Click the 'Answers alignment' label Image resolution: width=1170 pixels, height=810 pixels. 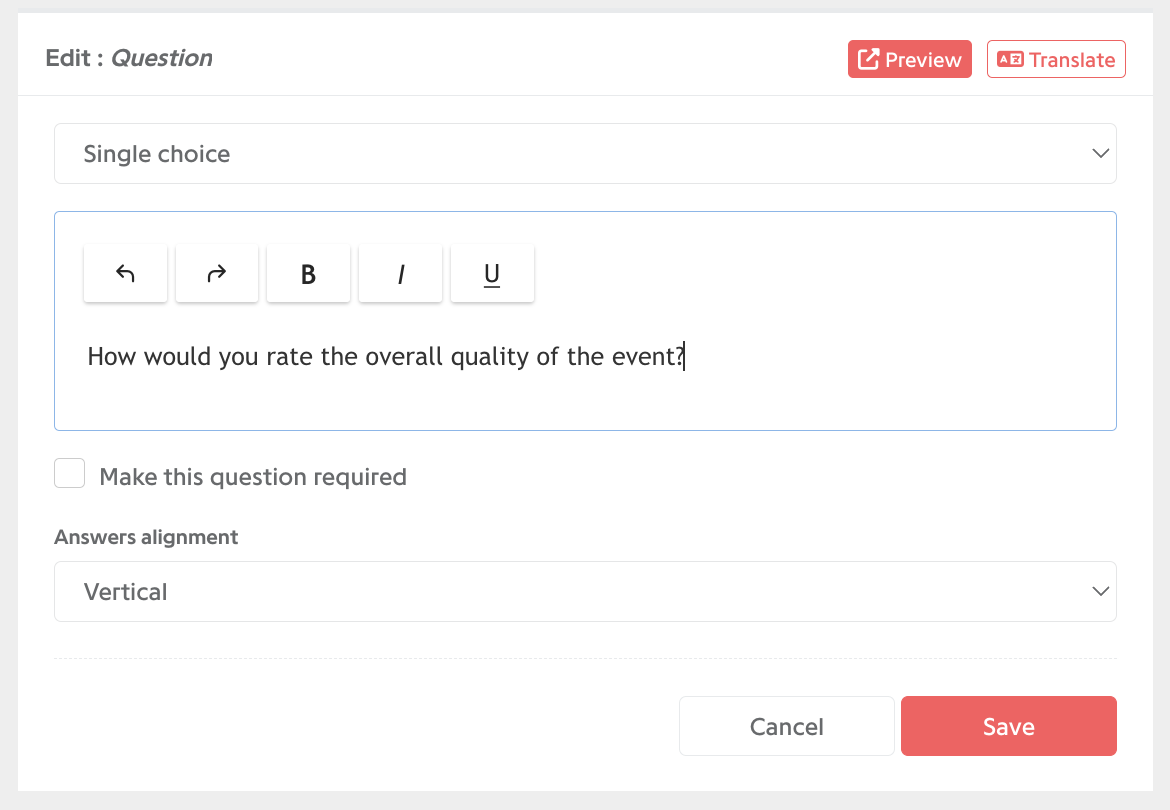(146, 537)
